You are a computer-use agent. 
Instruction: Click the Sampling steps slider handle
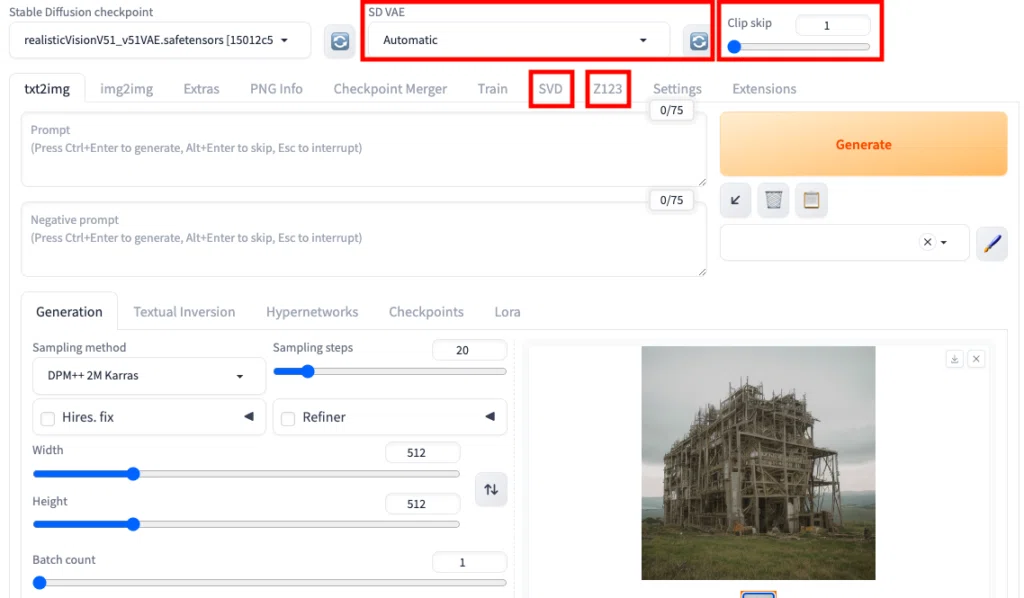tap(308, 371)
